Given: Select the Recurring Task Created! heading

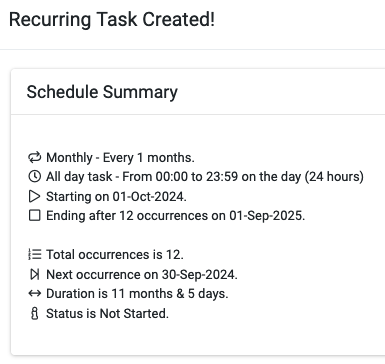Looking at the screenshot, I should pos(112,19).
